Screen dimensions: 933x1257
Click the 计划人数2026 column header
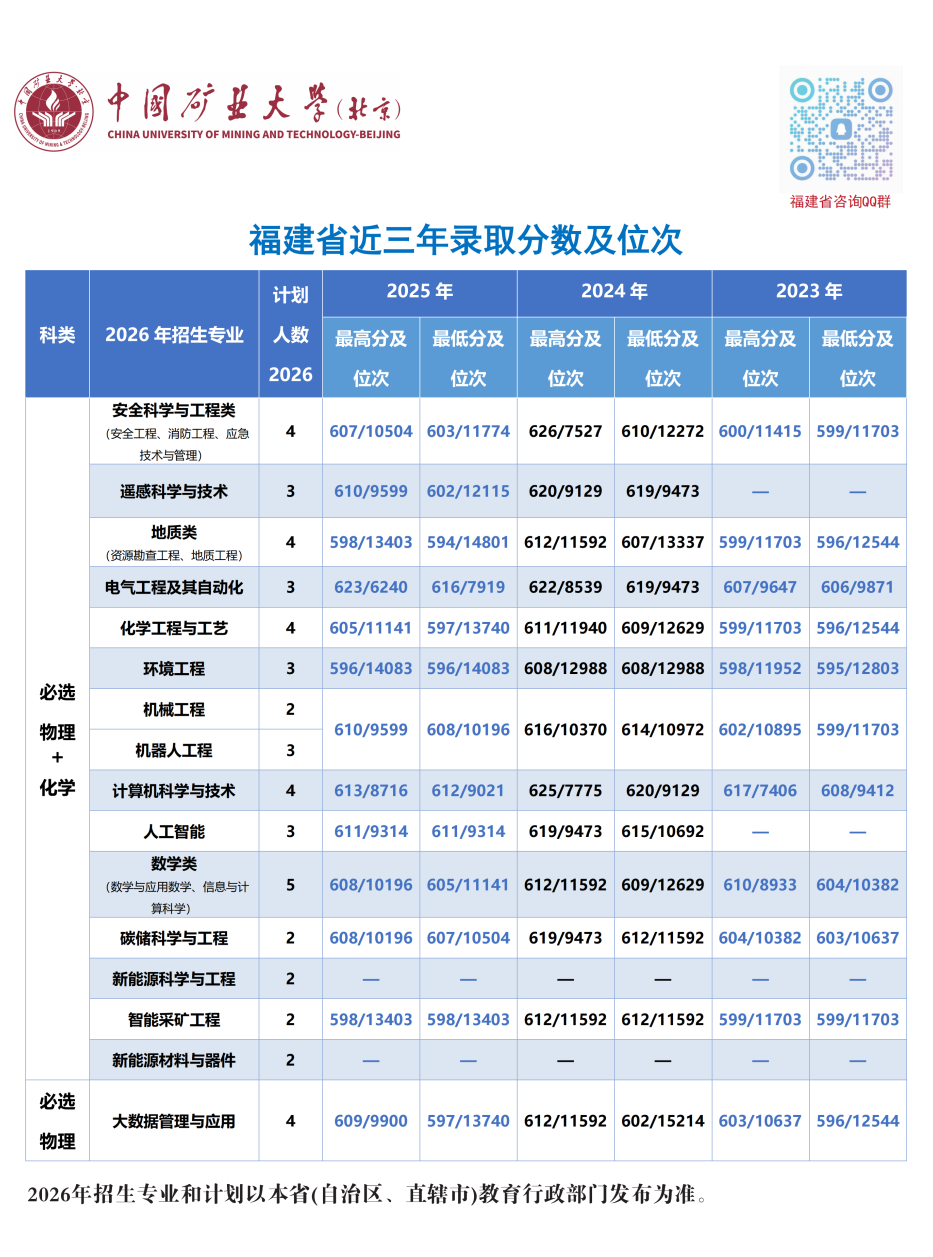291,335
